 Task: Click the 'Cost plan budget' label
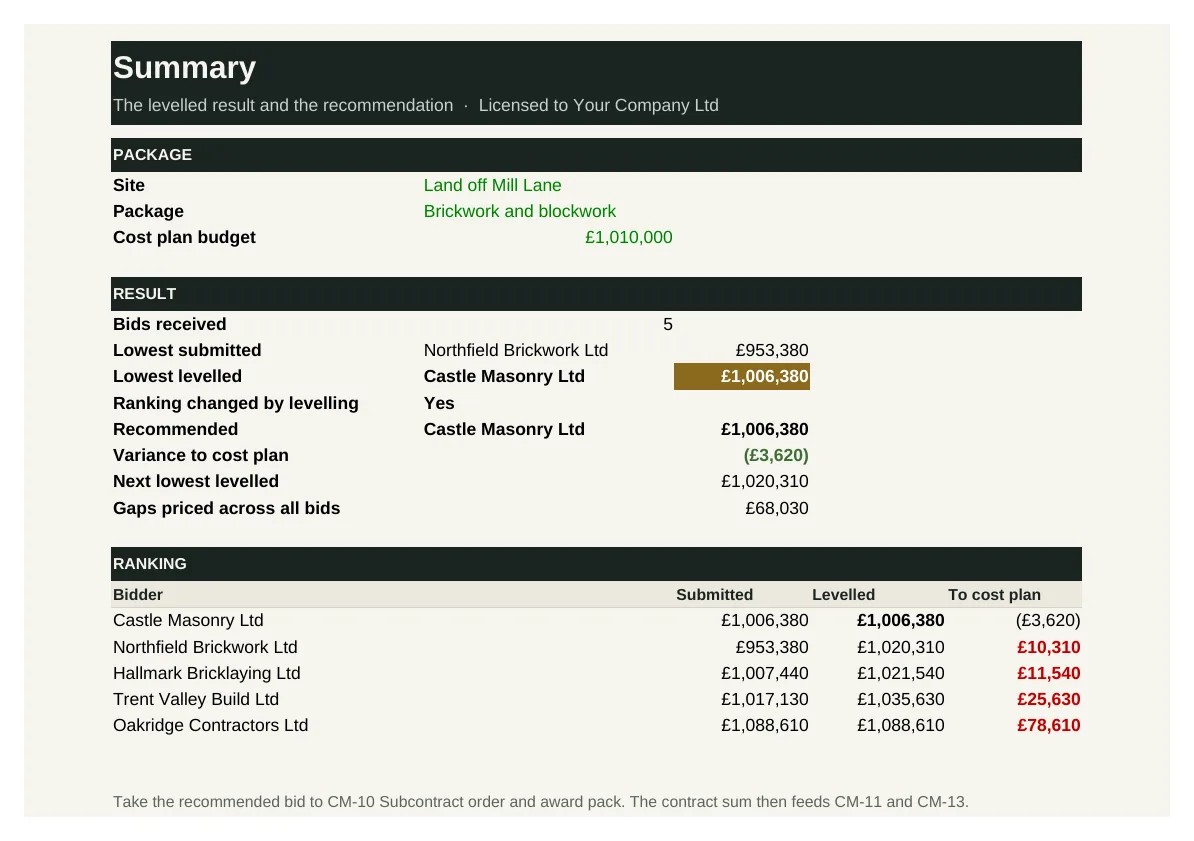click(x=184, y=237)
